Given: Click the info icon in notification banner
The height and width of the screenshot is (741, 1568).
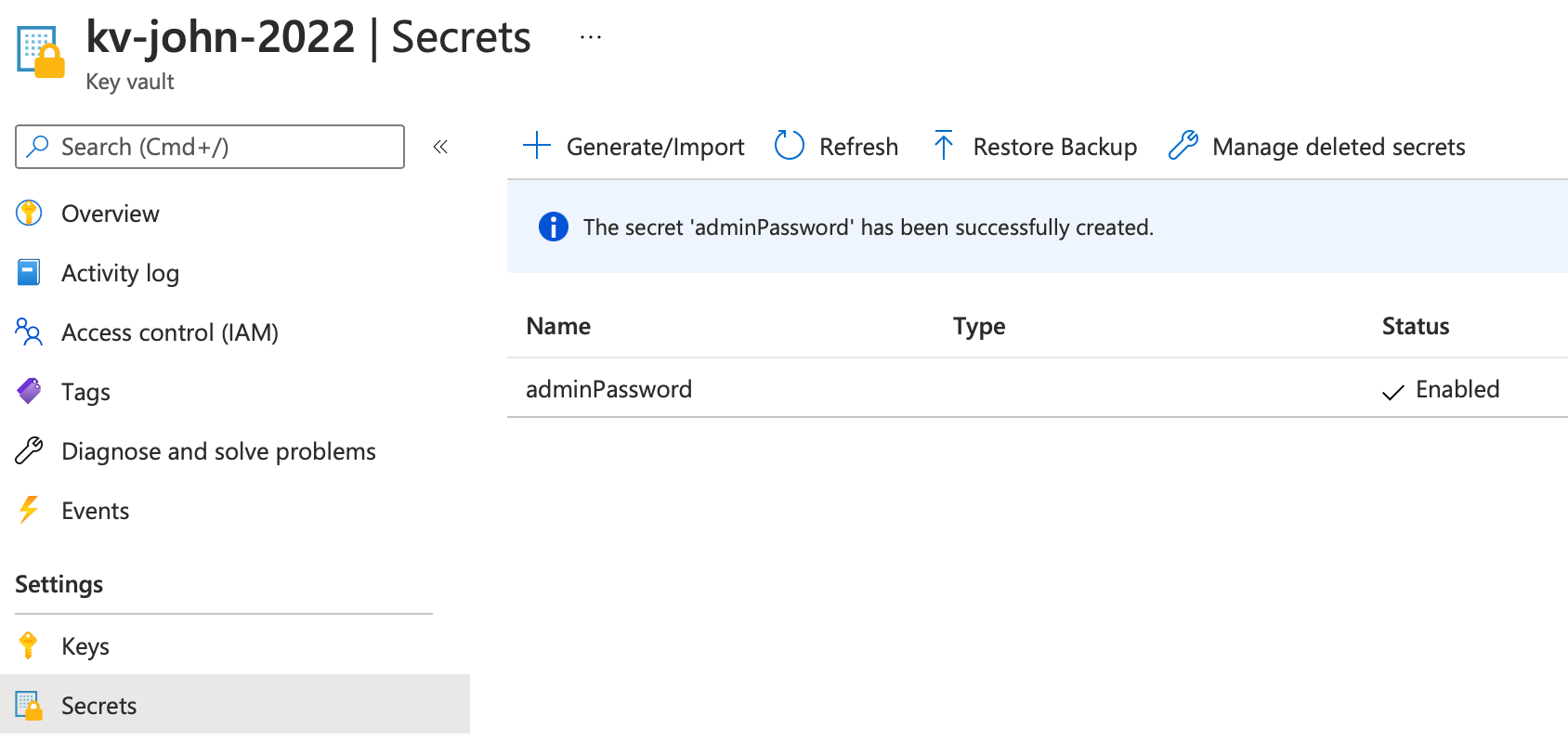Looking at the screenshot, I should tap(554, 227).
